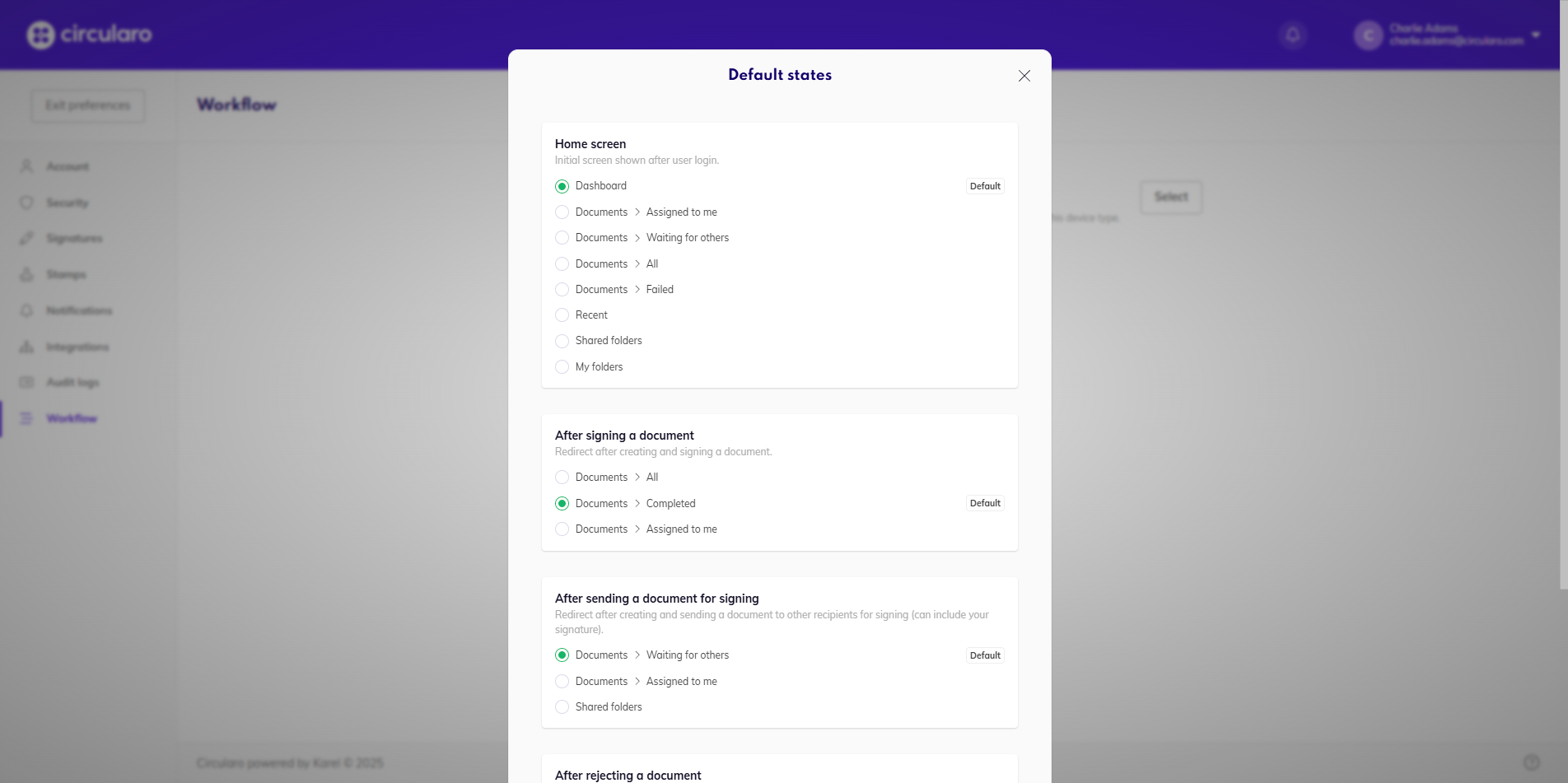
Task: Click the page vertical scrollbar
Action: (x=1563, y=329)
